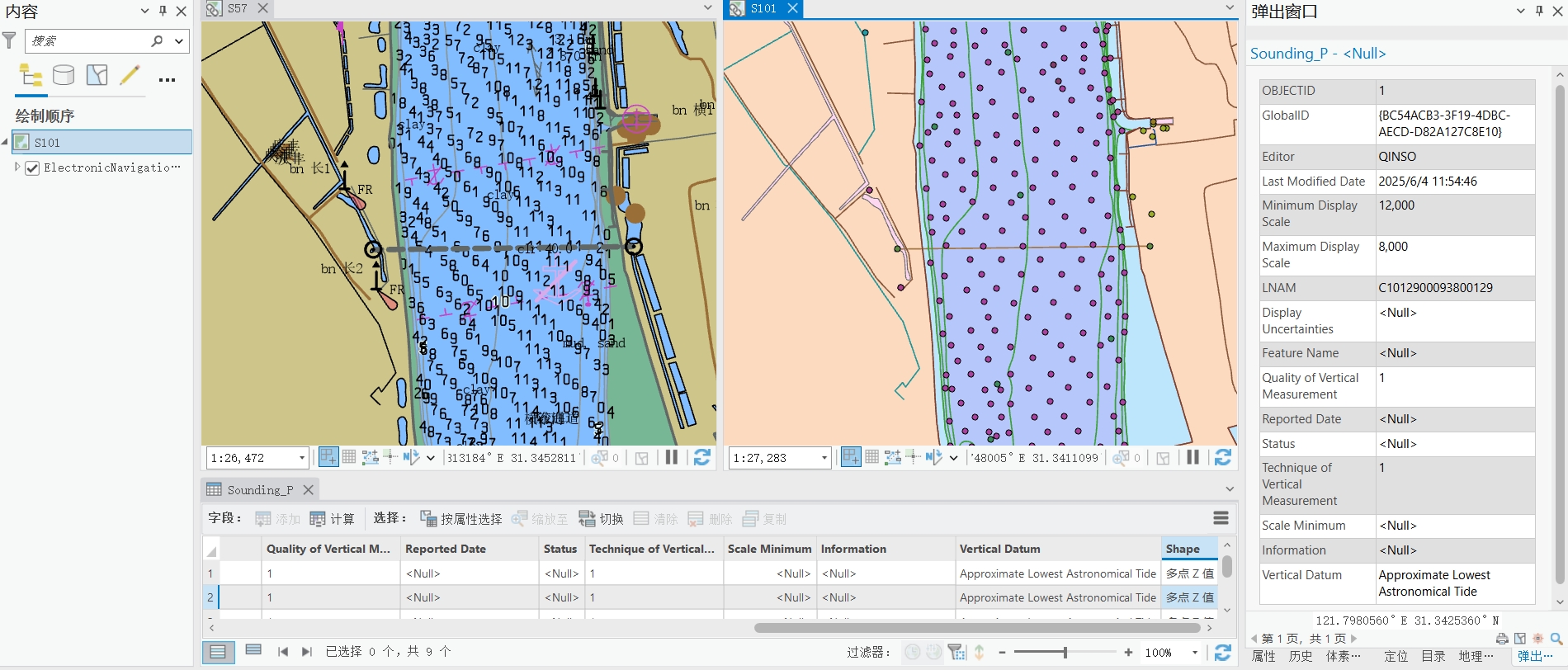Select List By Data Source icon
1568x670 pixels.
click(64, 75)
